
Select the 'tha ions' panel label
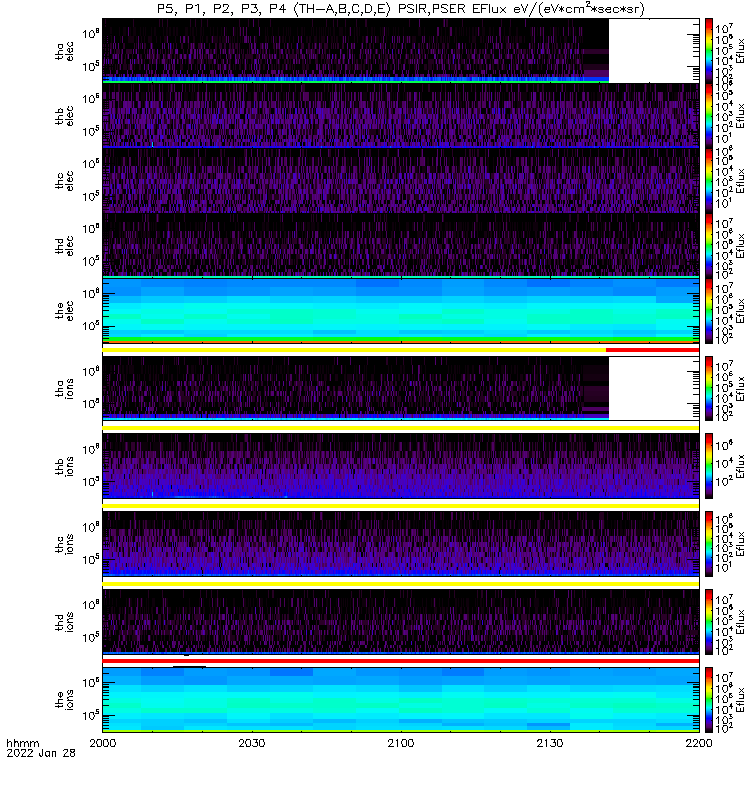pyautogui.click(x=64, y=388)
